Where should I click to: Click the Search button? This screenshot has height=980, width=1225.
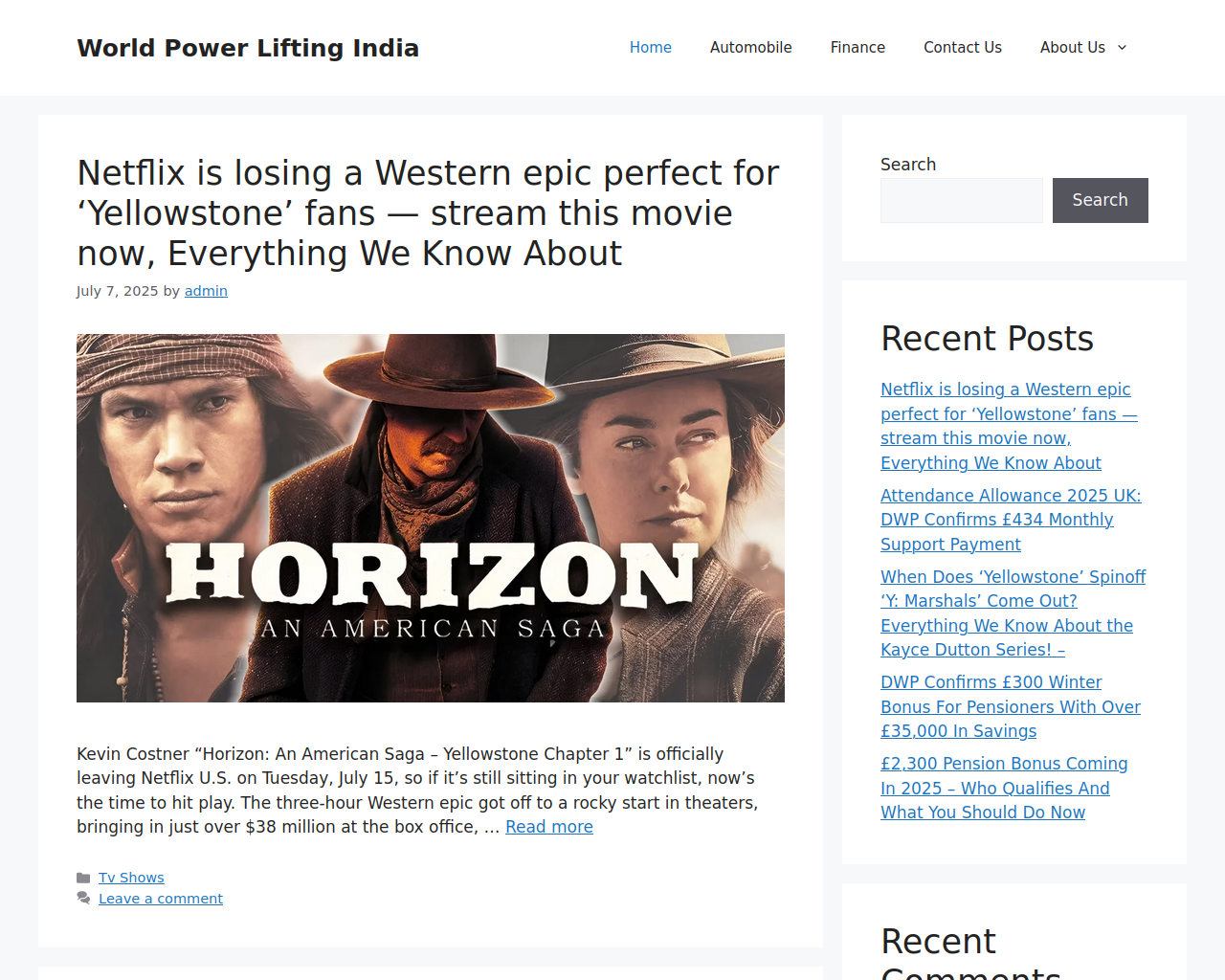[1101, 200]
